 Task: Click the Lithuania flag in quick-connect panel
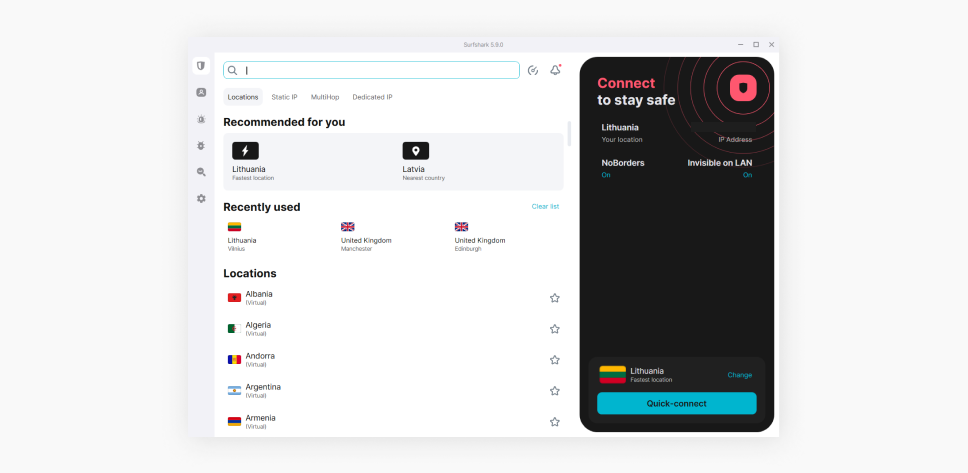point(612,374)
